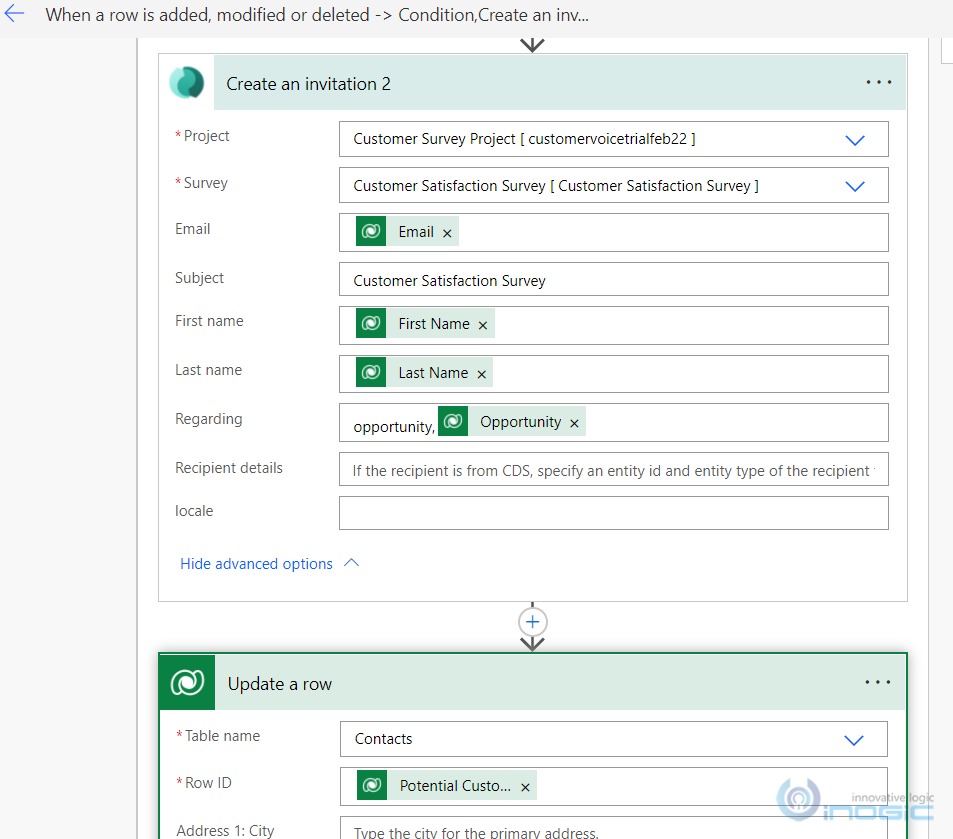Click the plus button to insert a new step
The height and width of the screenshot is (839, 953).
tap(532, 621)
